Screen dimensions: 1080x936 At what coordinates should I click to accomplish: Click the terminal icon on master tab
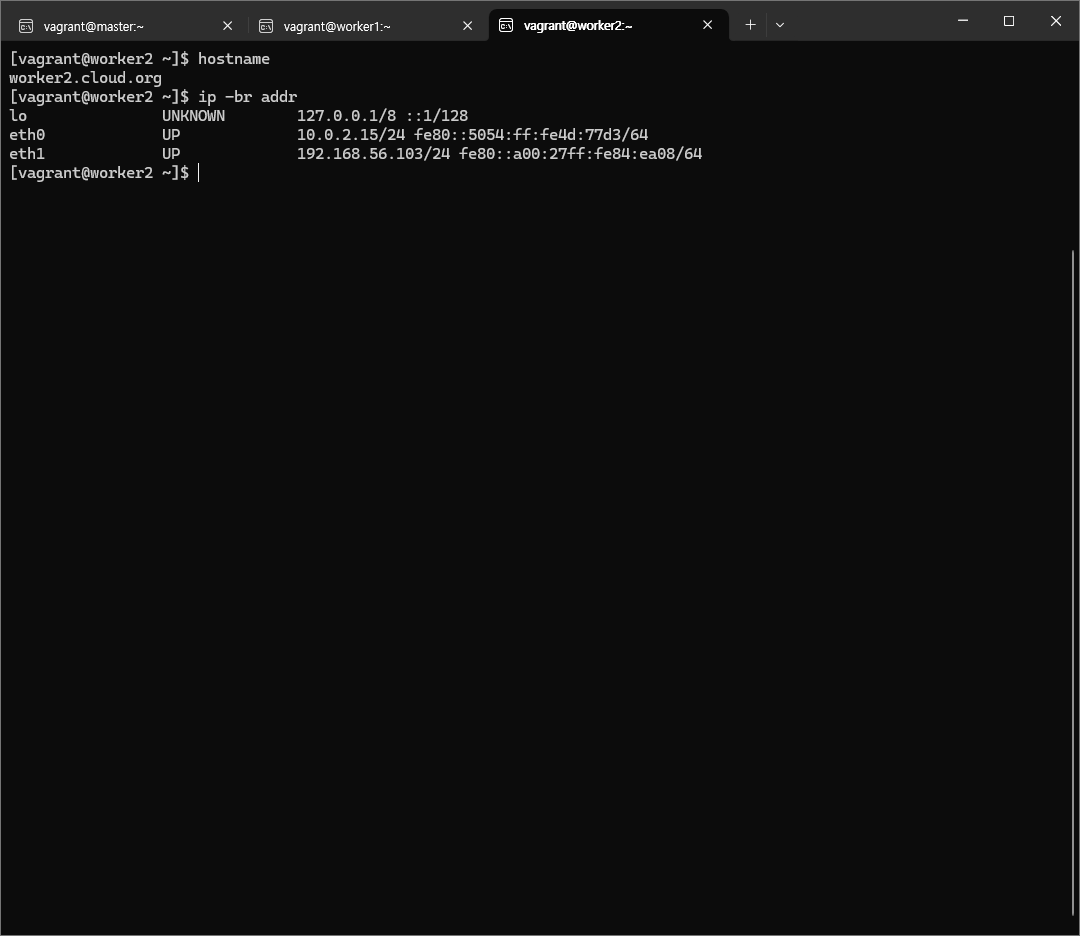pyautogui.click(x=26, y=26)
